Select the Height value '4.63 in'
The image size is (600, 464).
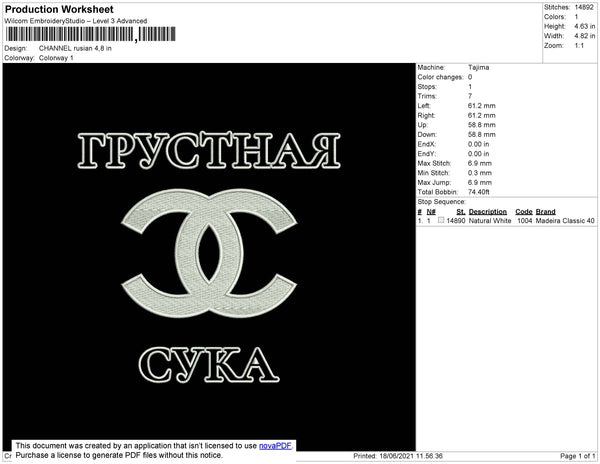(584, 26)
